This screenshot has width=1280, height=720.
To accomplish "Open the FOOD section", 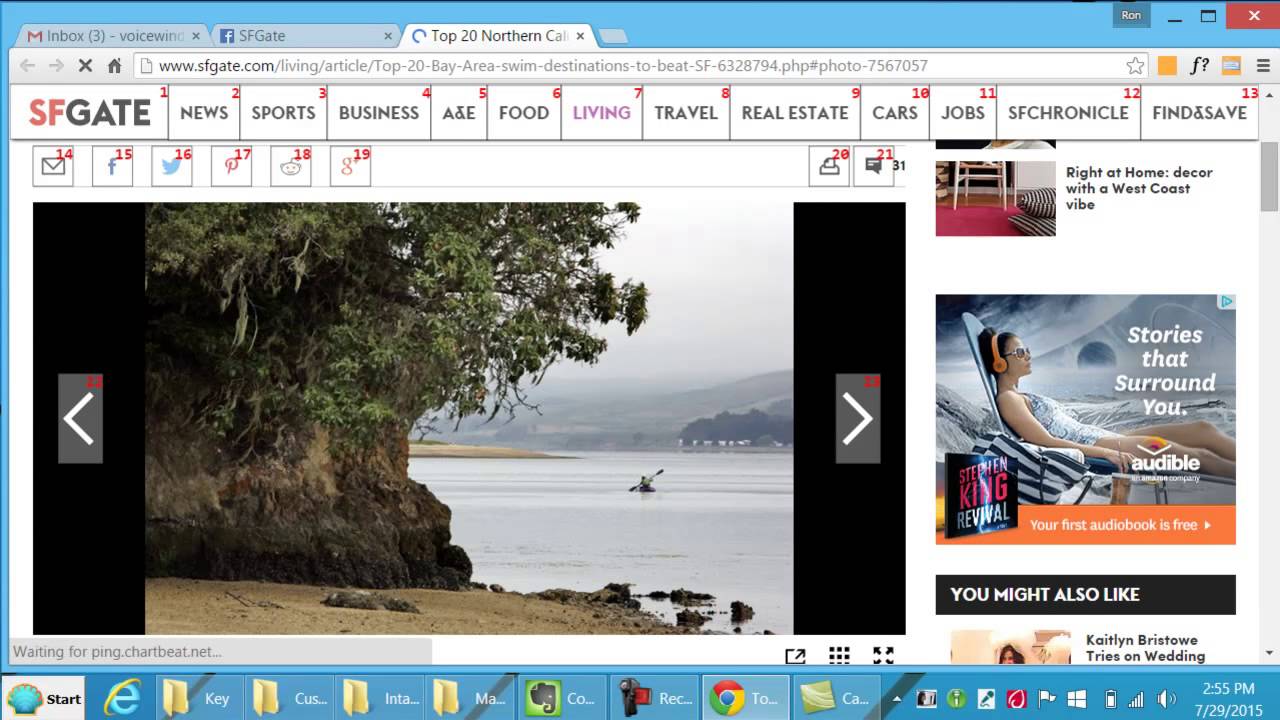I will pyautogui.click(x=524, y=112).
